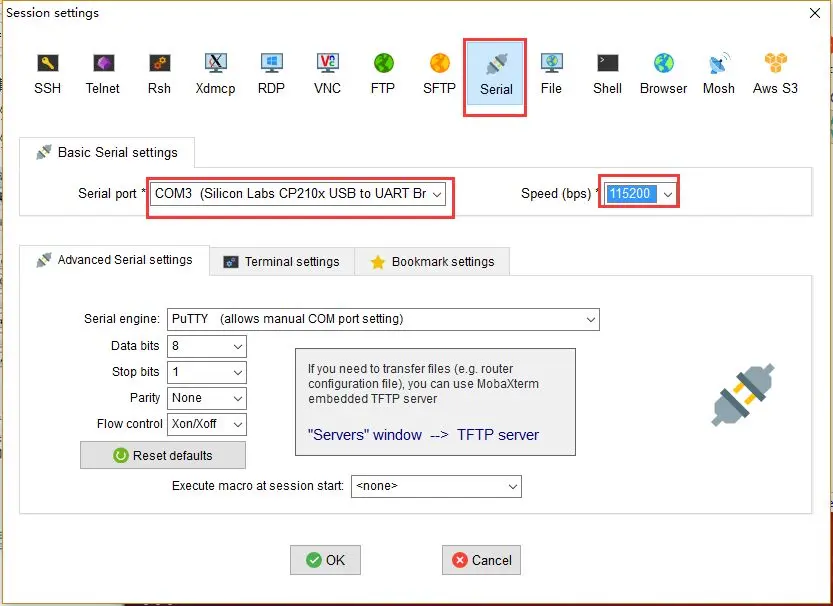The image size is (833, 606).
Task: Choose the Browser session icon
Action: pos(664,74)
